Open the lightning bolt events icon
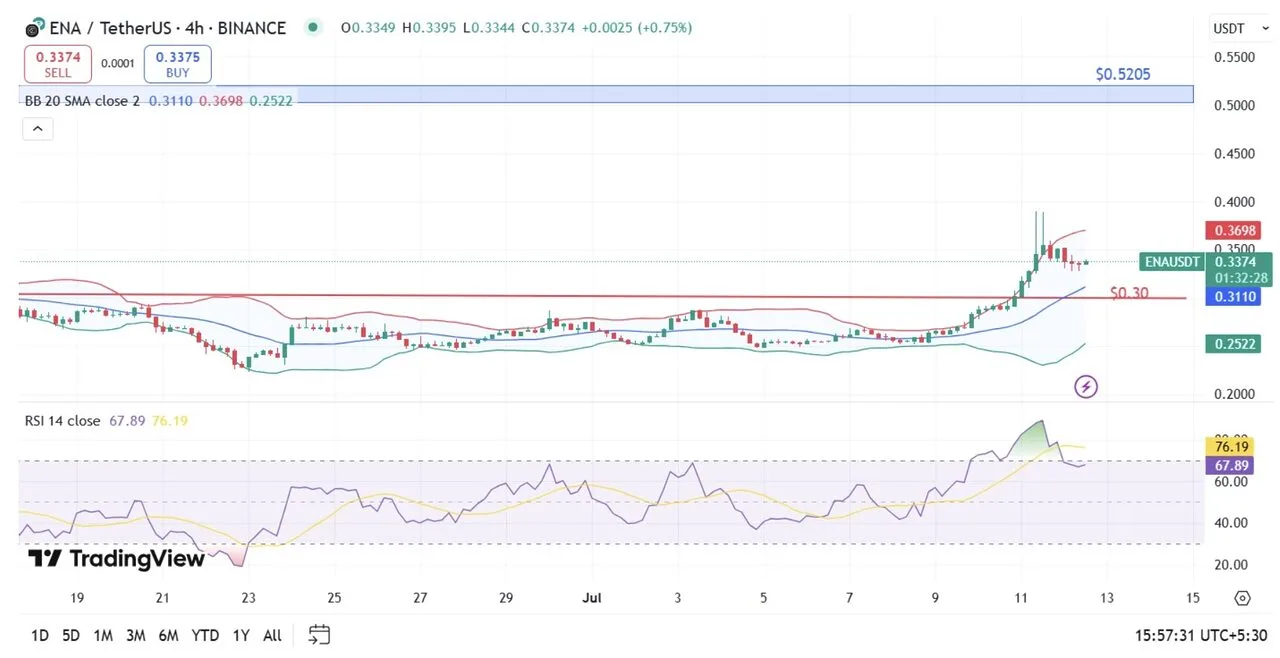Viewport: 1280px width, 658px height. [1086, 386]
